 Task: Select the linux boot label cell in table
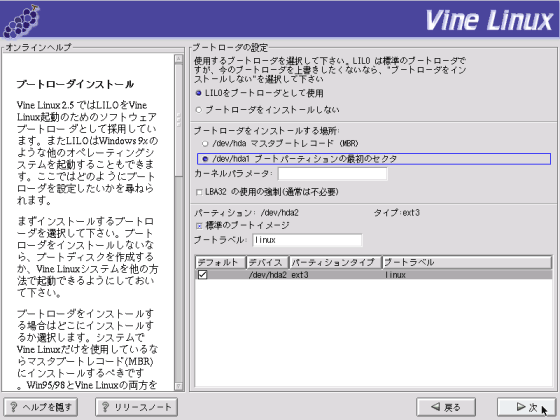point(395,275)
